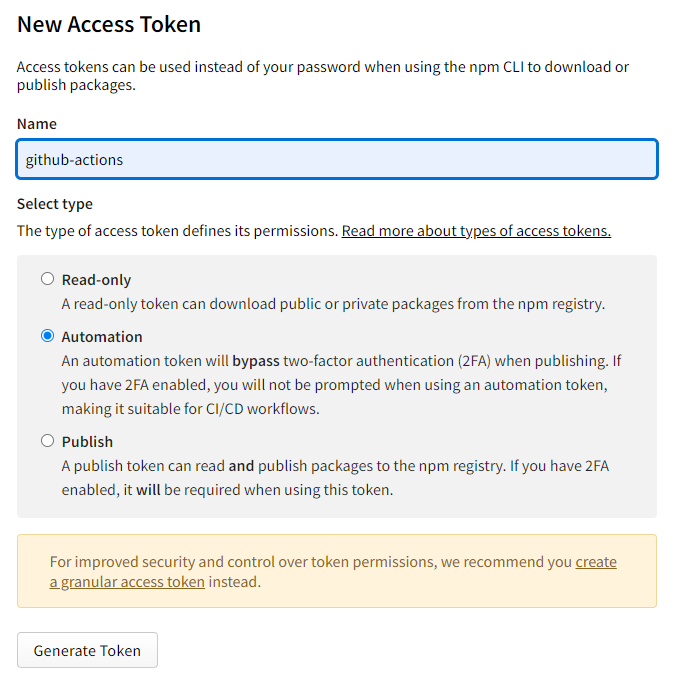Viewport: 685px width, 687px height.
Task: Click the intro paragraph about npm CLI
Action: (323, 76)
